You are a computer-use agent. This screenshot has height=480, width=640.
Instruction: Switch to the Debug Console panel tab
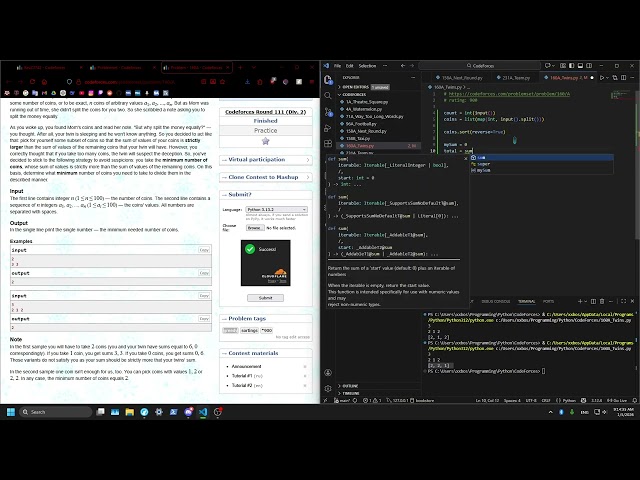(x=496, y=301)
